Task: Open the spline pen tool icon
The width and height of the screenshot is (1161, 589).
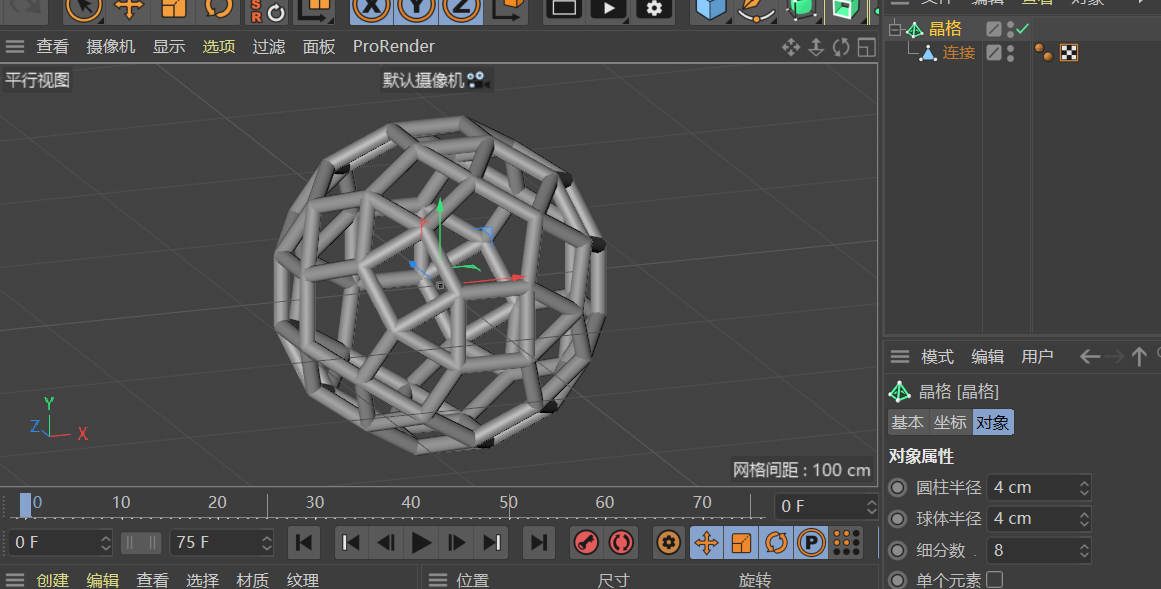Action: point(755,9)
